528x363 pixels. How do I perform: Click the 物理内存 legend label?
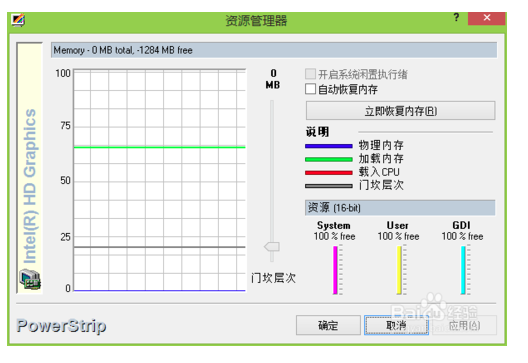click(381, 145)
